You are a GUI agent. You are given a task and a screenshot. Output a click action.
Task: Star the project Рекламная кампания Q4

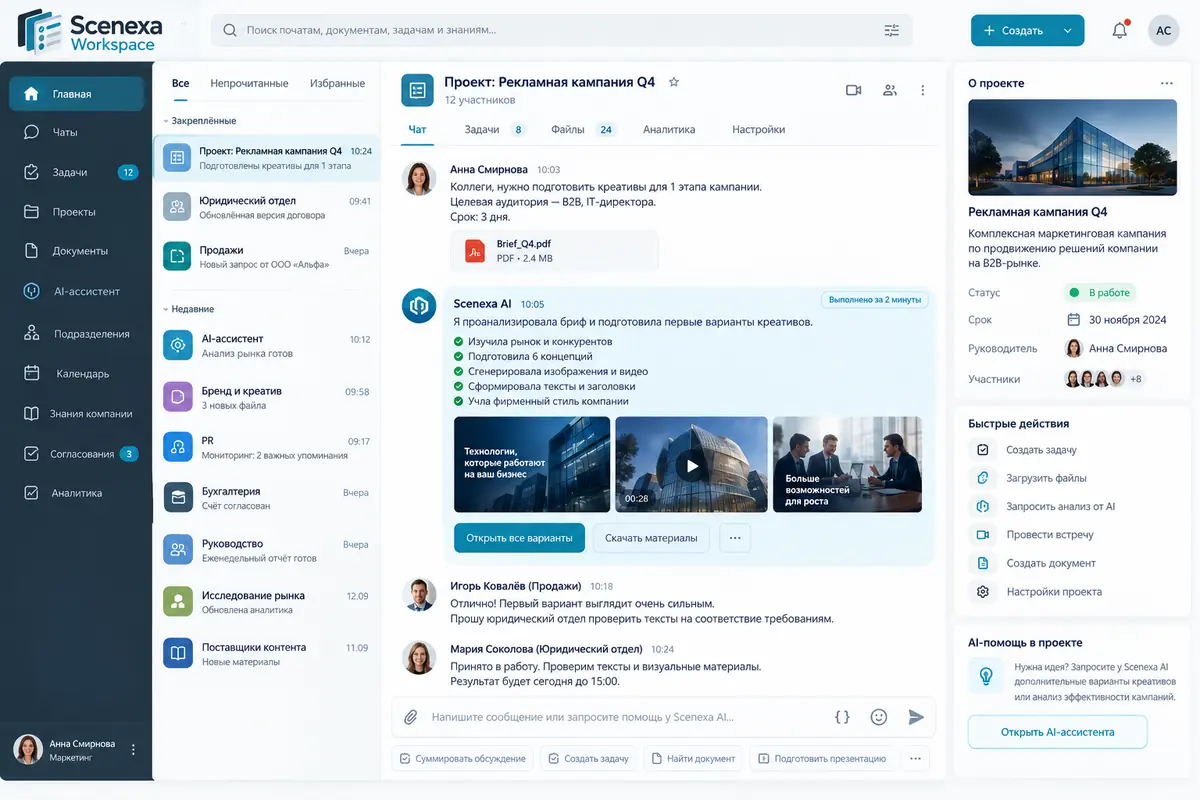click(674, 82)
